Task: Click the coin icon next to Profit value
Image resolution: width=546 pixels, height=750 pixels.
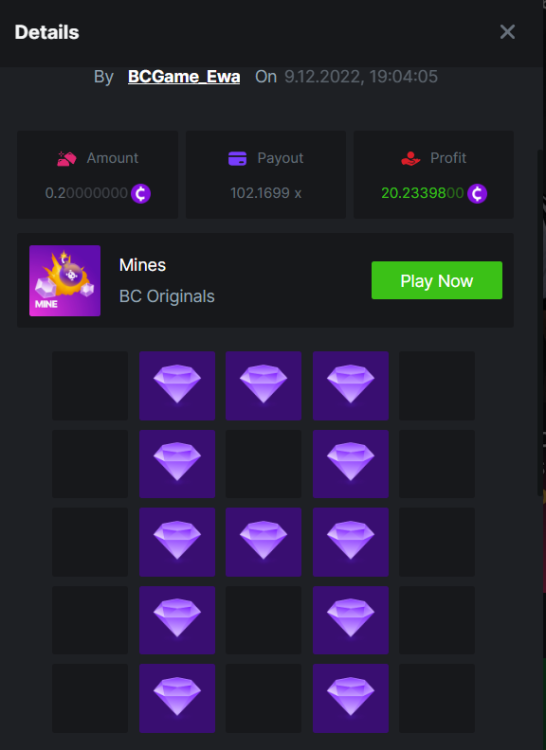Action: [x=477, y=194]
